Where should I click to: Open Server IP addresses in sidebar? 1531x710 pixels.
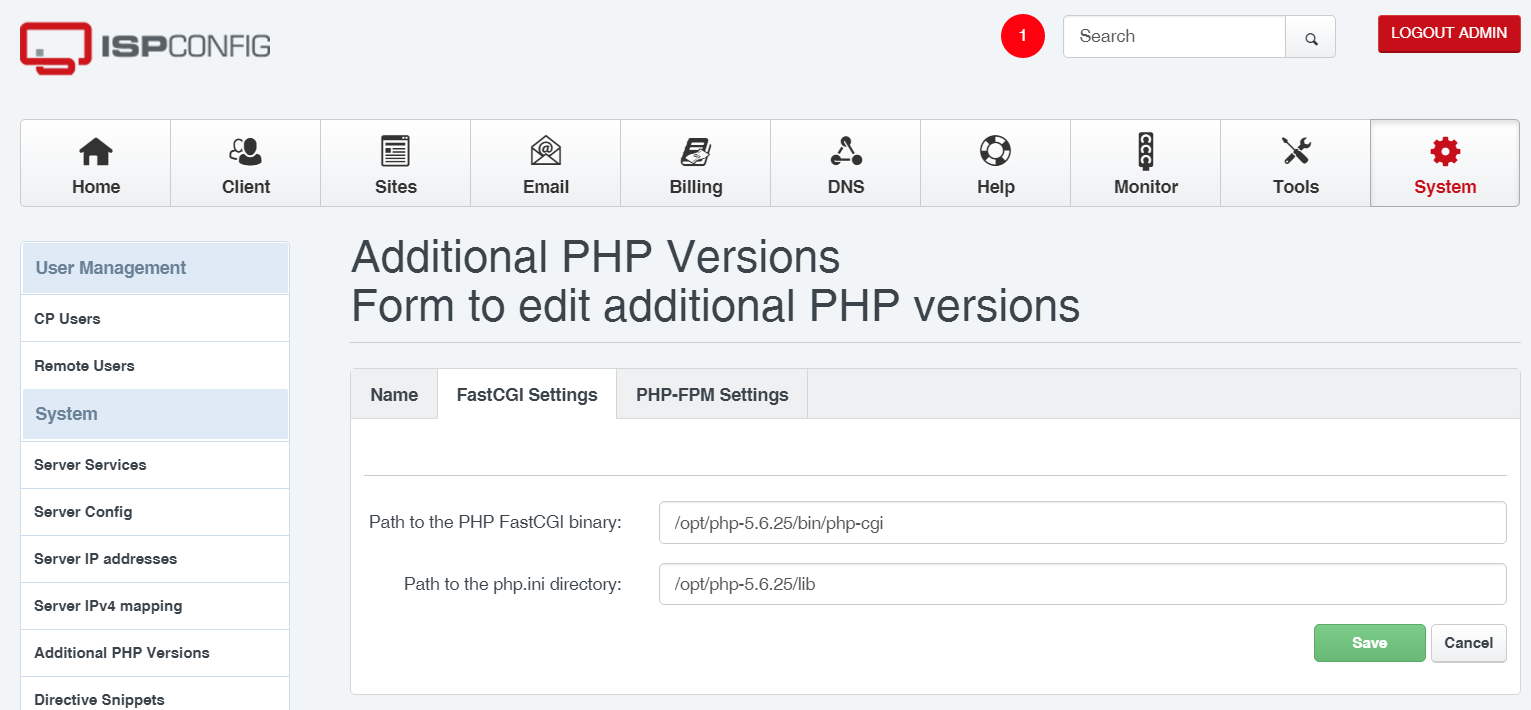[155, 559]
